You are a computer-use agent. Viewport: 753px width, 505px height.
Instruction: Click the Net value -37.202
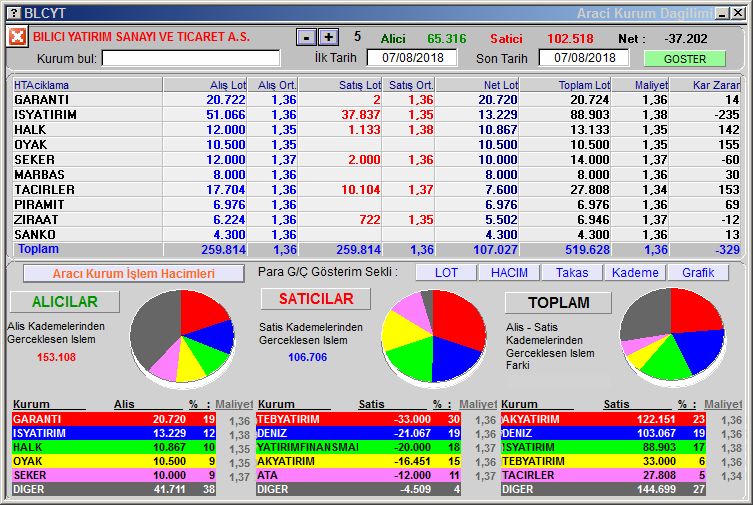coord(686,38)
